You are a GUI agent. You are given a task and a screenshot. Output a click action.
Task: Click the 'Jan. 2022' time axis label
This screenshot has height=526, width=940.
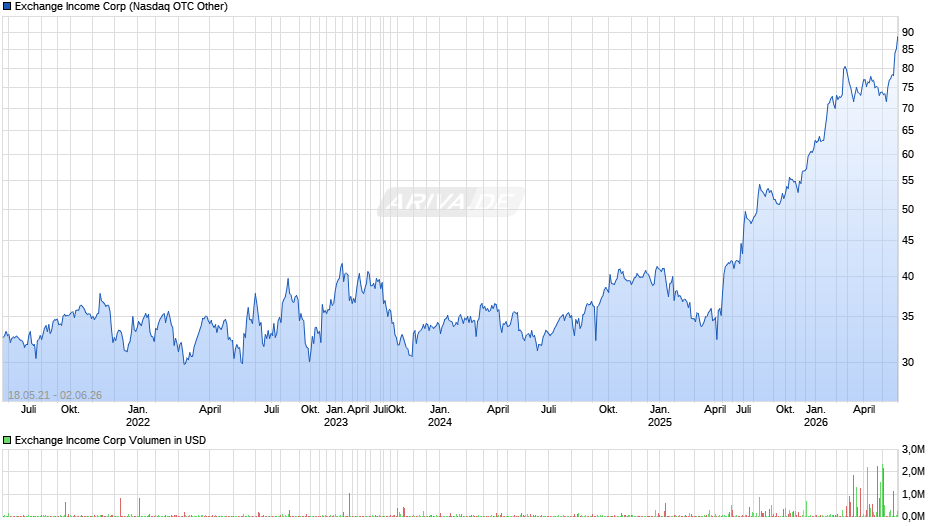pyautogui.click(x=137, y=416)
